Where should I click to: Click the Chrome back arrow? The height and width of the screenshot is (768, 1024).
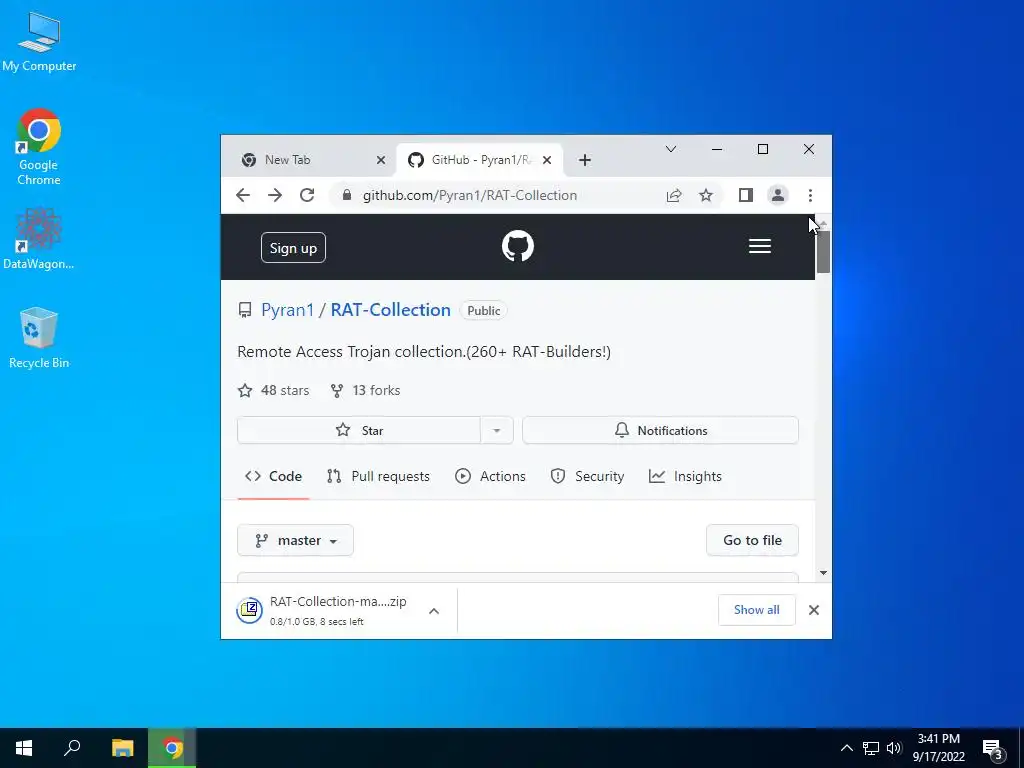[x=243, y=195]
